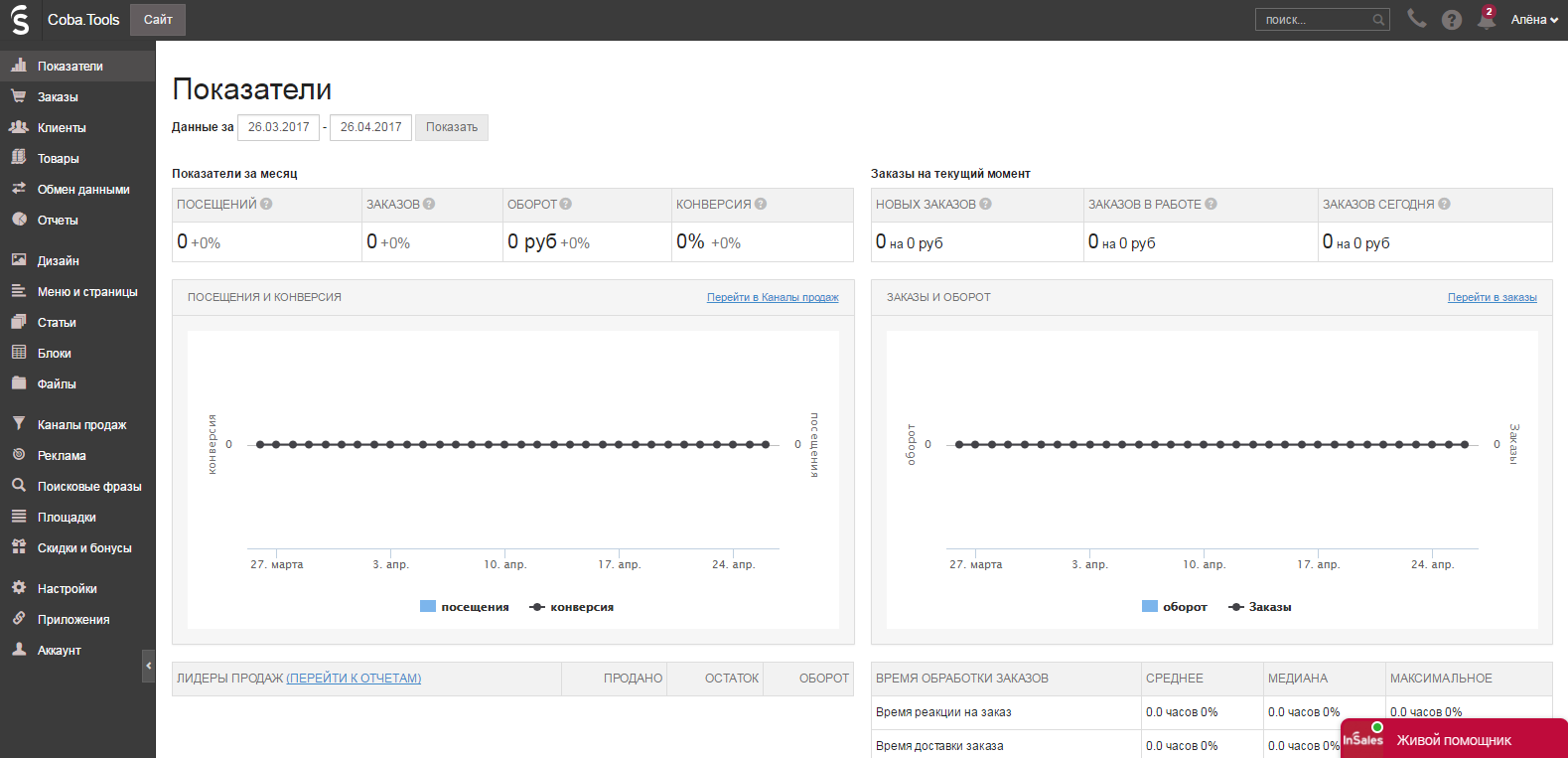This screenshot has width=1568, height=758.
Task: Follow the Перейти в заказы link
Action: tap(1492, 297)
